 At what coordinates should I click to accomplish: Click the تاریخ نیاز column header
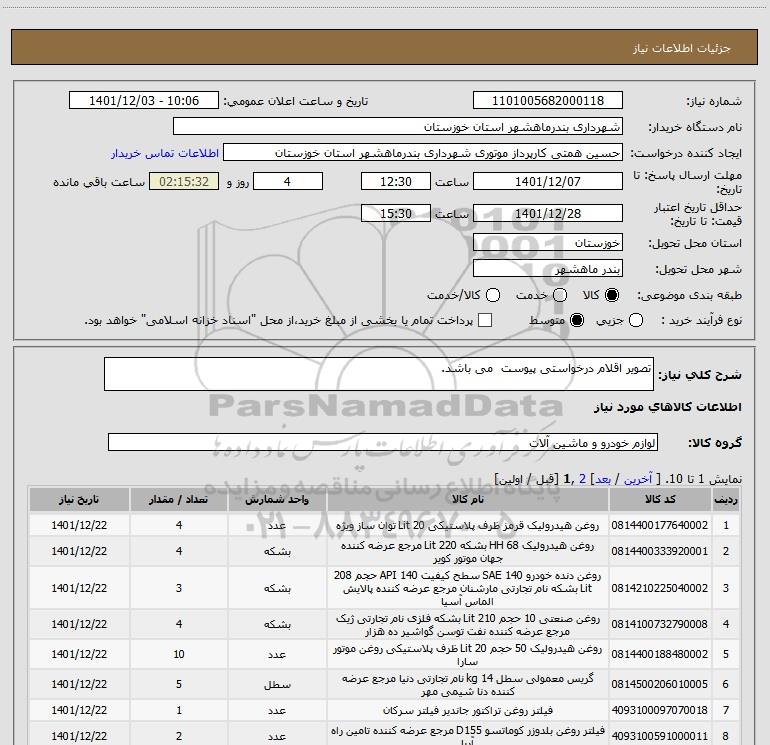click(79, 499)
